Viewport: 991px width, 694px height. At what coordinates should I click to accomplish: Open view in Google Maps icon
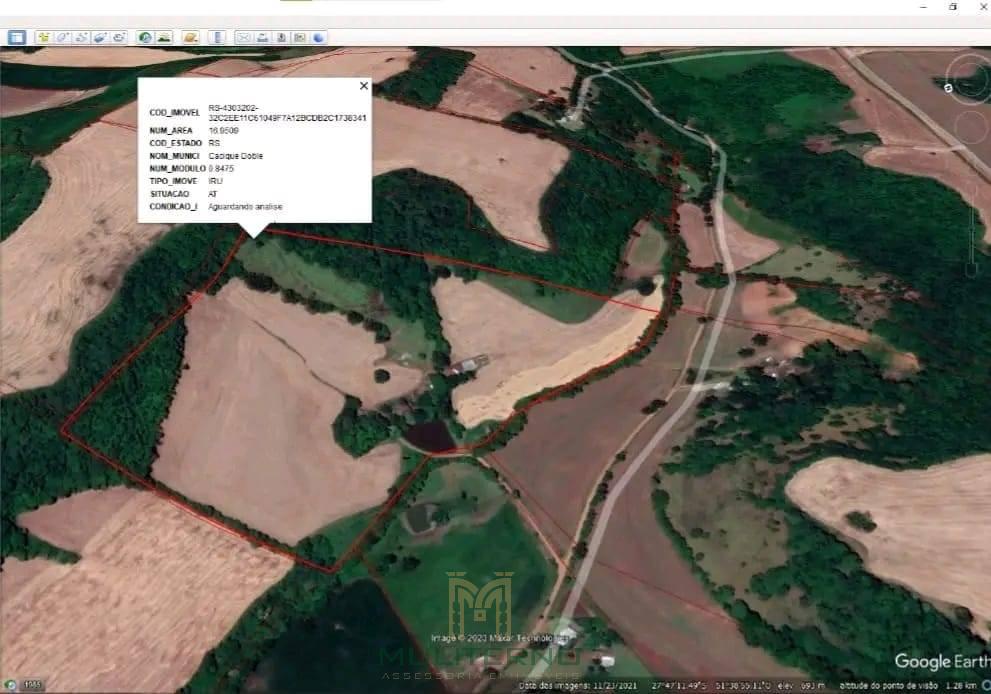(x=300, y=37)
